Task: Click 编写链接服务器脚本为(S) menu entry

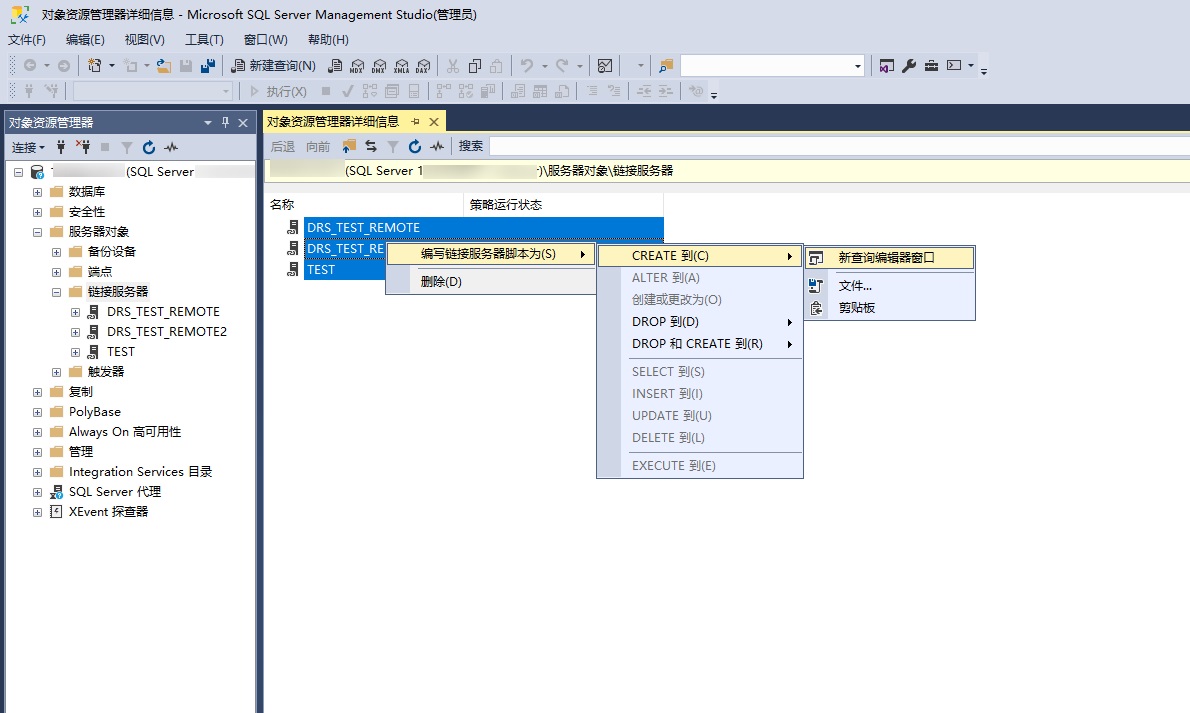Action: (x=491, y=254)
